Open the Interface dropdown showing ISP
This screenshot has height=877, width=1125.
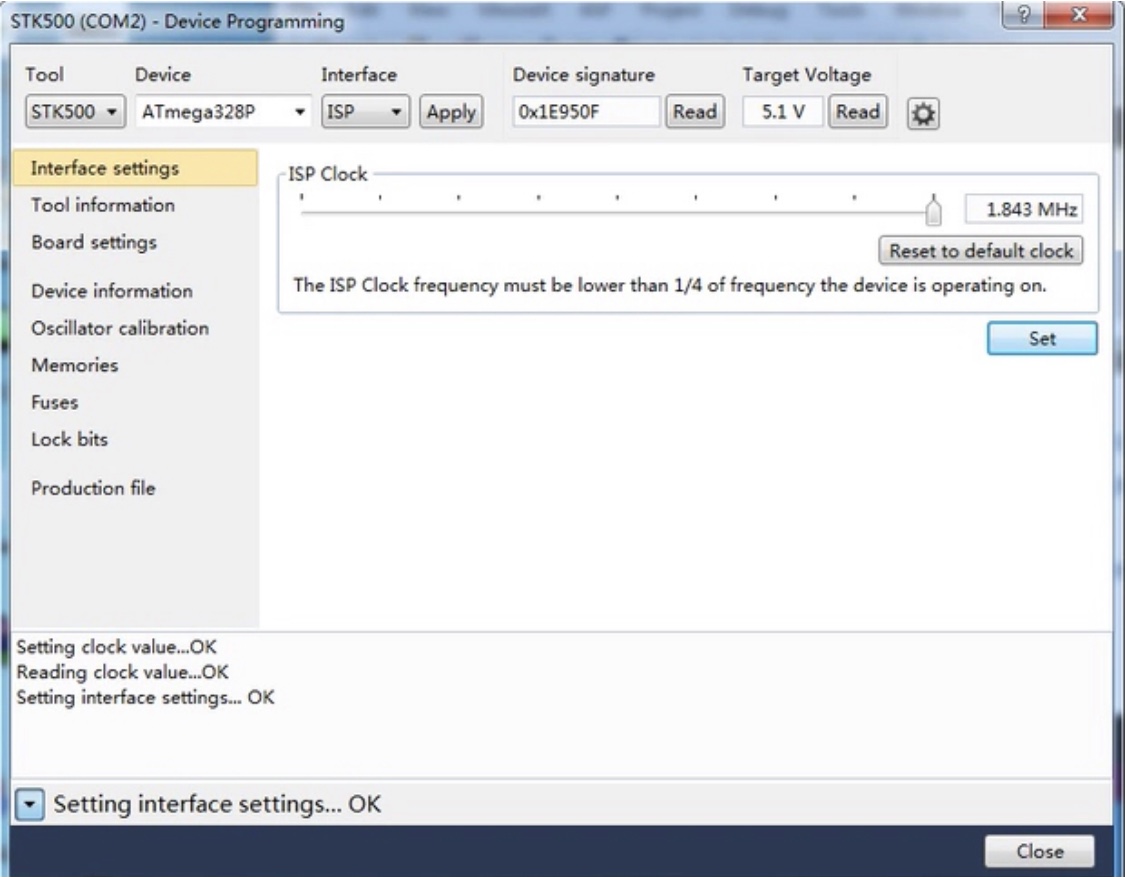pos(365,112)
